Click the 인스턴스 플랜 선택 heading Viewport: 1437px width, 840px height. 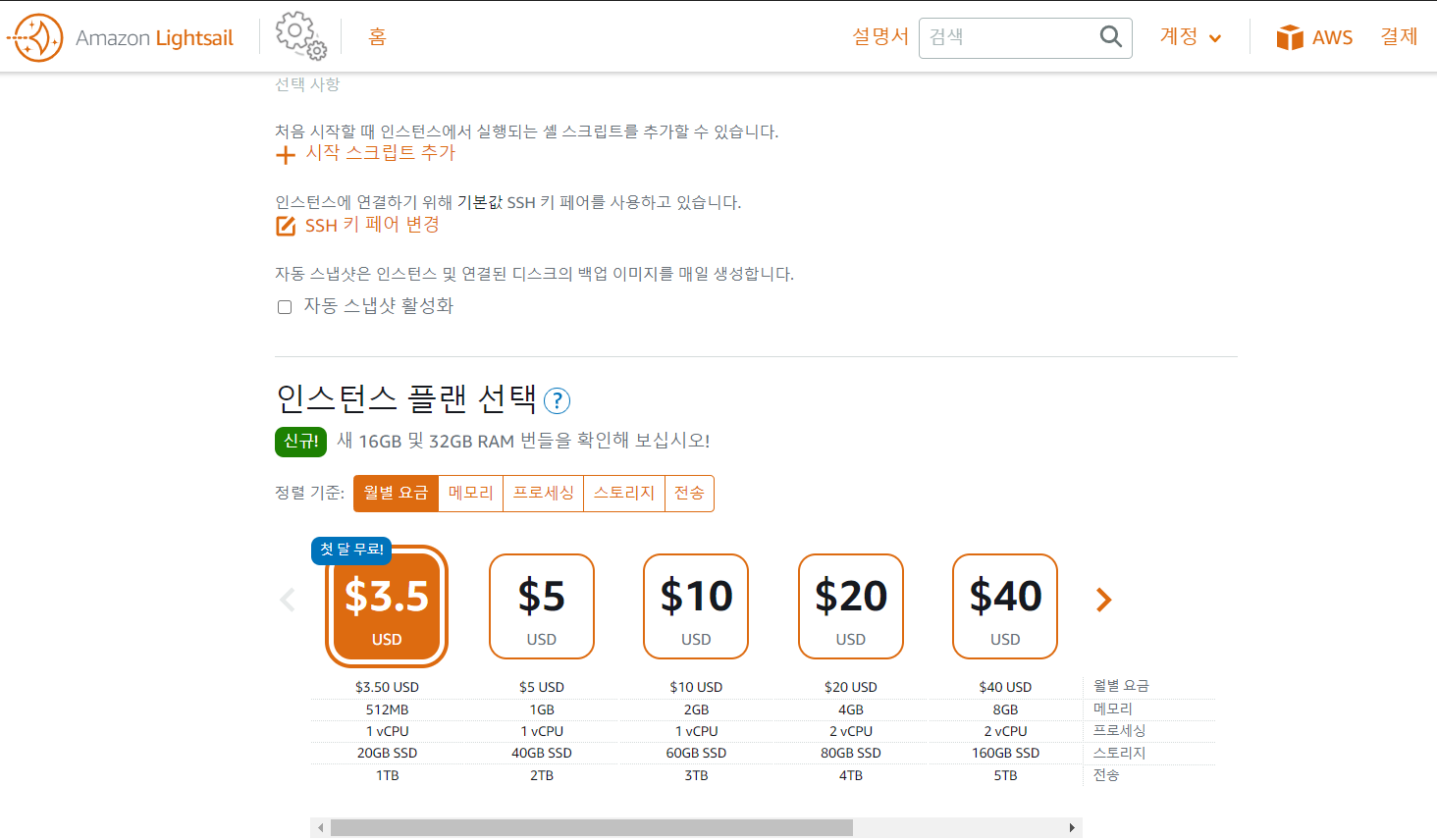[x=406, y=399]
